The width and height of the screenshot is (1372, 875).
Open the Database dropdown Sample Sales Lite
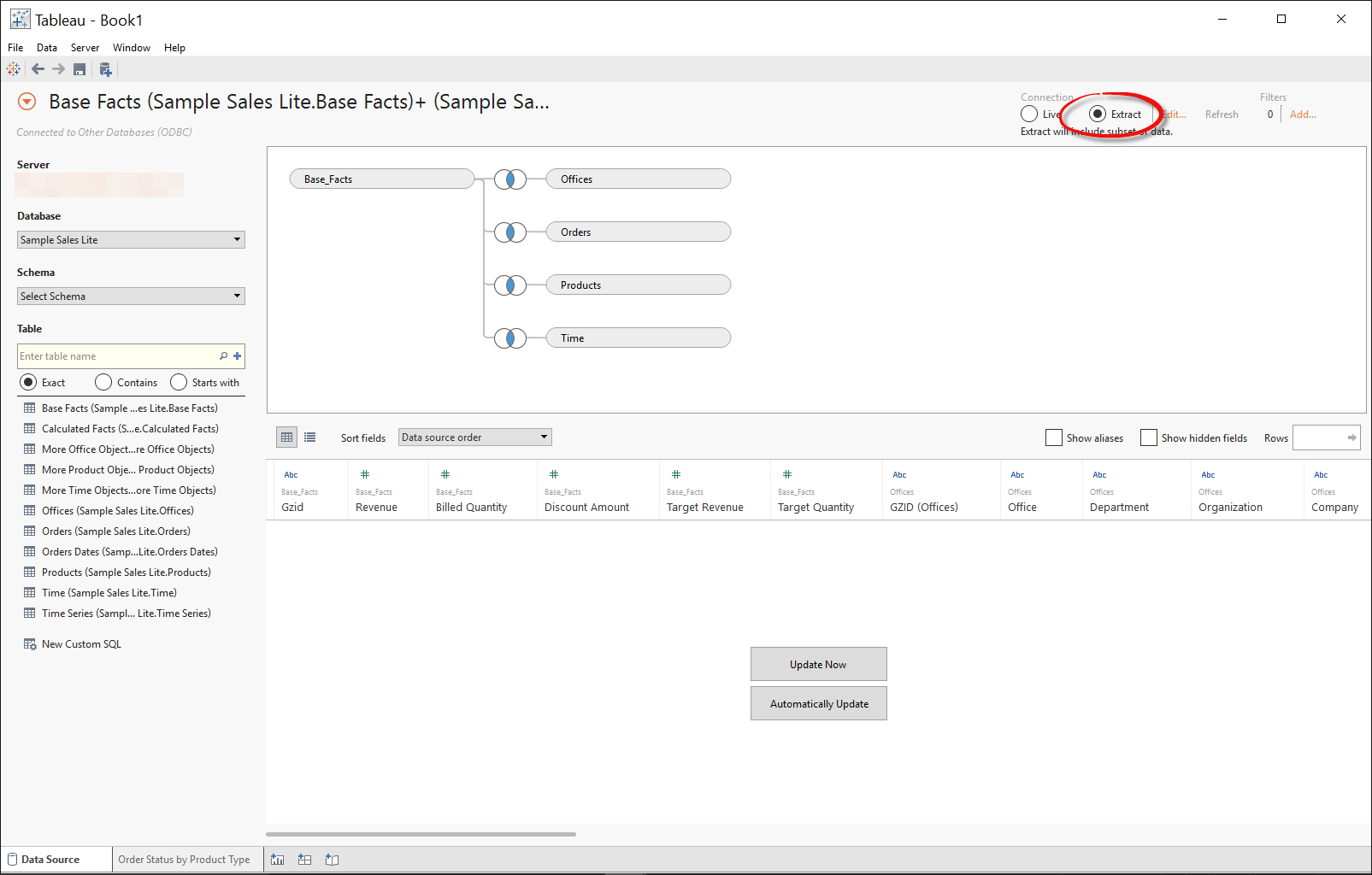click(x=131, y=240)
